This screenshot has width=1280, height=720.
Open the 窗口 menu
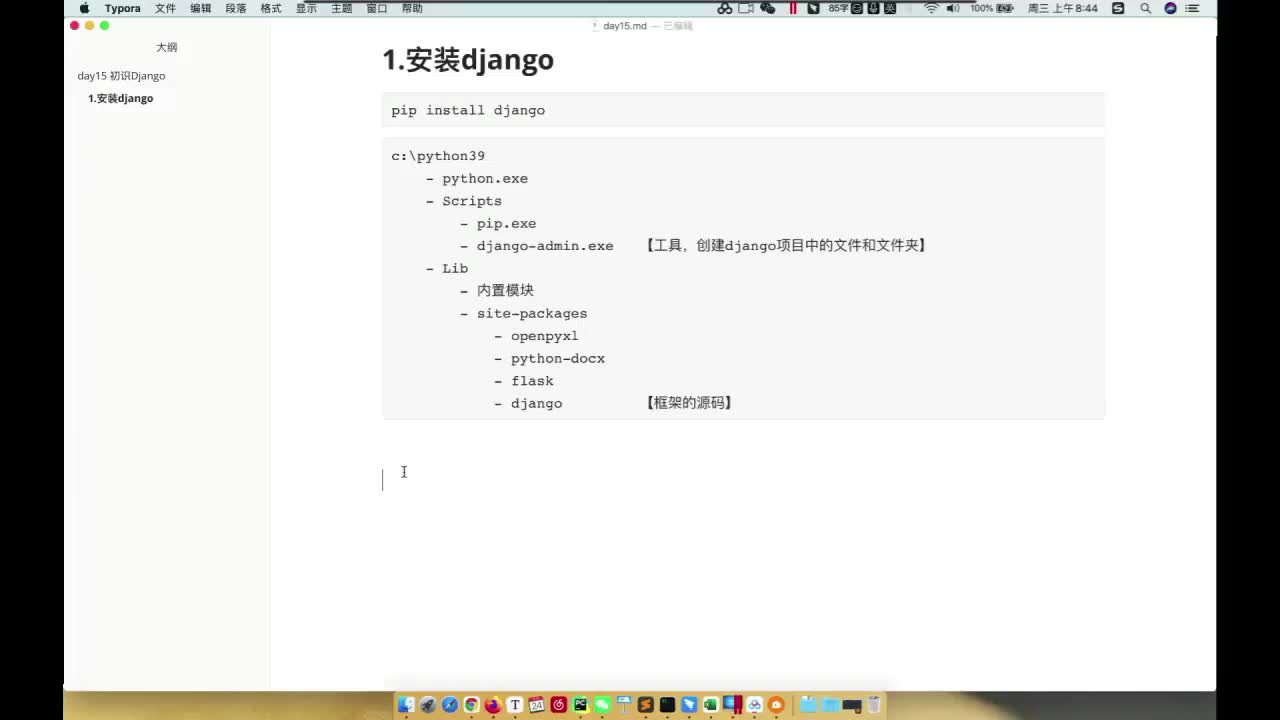tap(377, 8)
